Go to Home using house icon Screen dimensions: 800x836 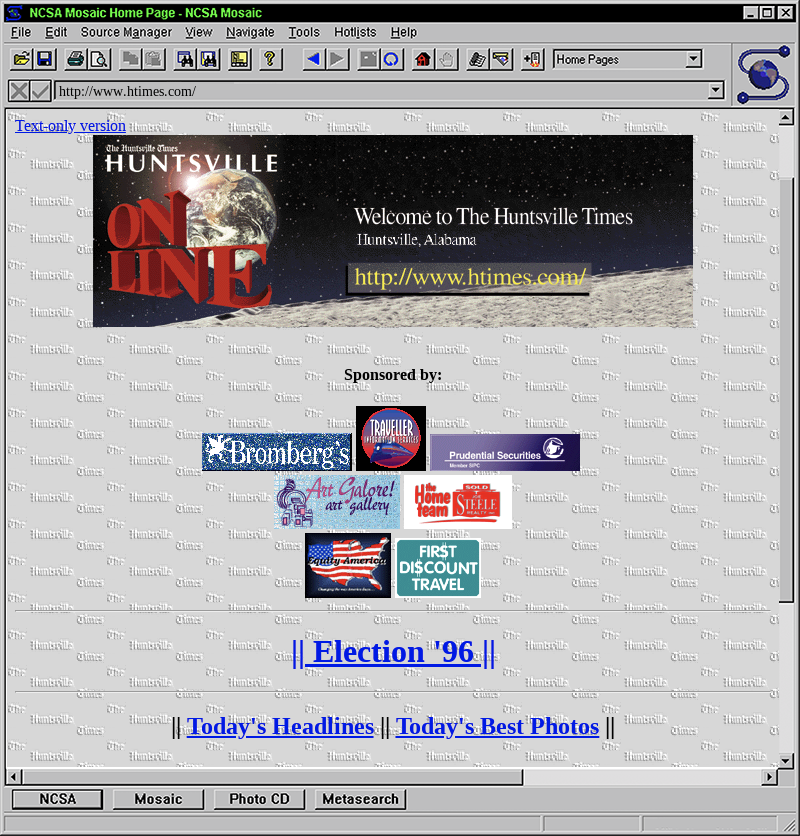[x=423, y=60]
